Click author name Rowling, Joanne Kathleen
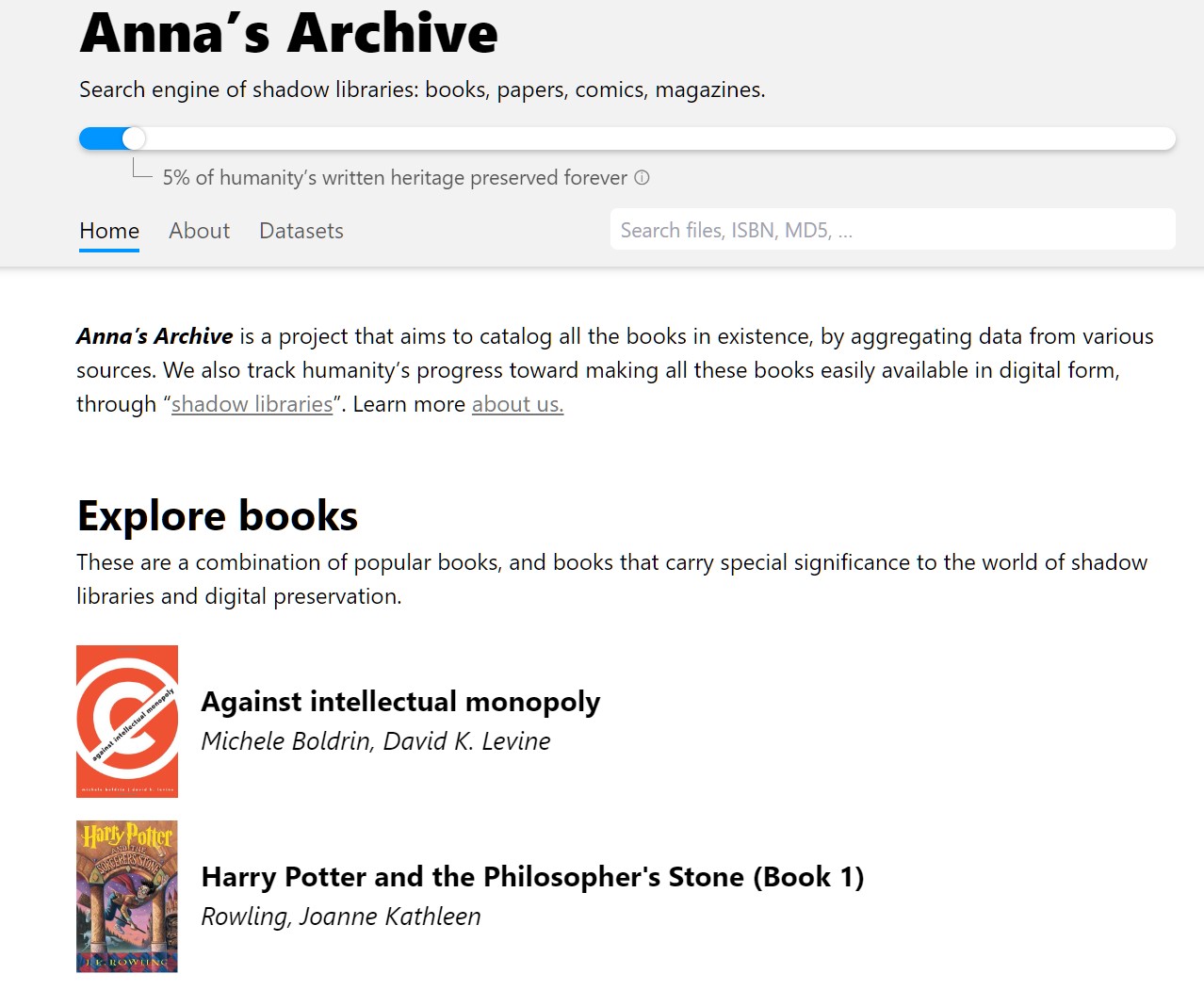Viewport: 1204px width, 990px height. 341,917
